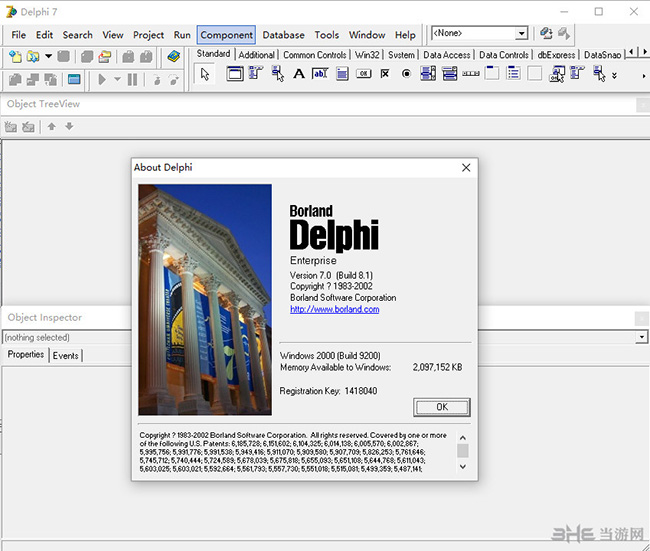
Task: Show more palette components with the chevron
Action: point(614,76)
